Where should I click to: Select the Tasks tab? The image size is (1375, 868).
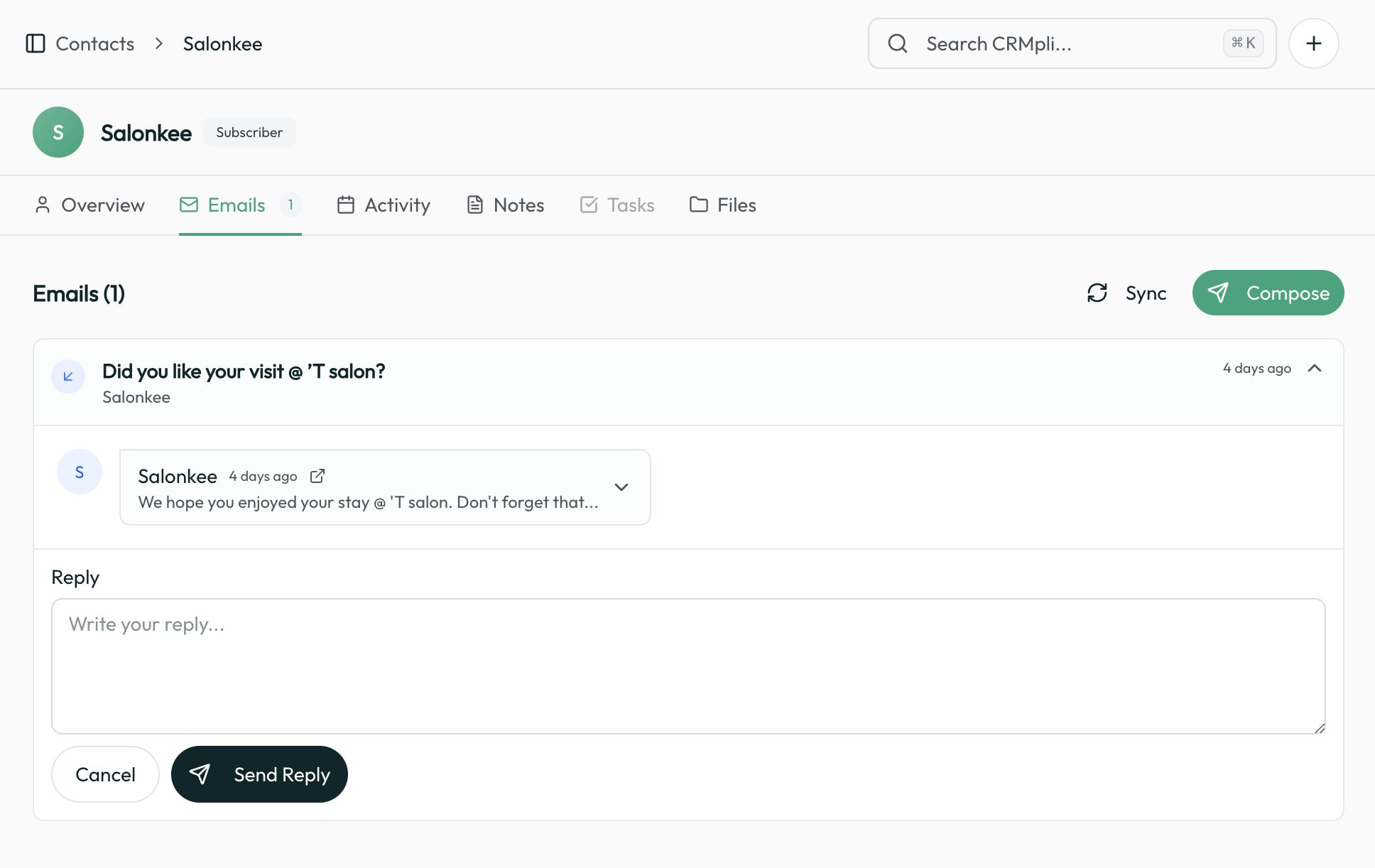coord(616,205)
